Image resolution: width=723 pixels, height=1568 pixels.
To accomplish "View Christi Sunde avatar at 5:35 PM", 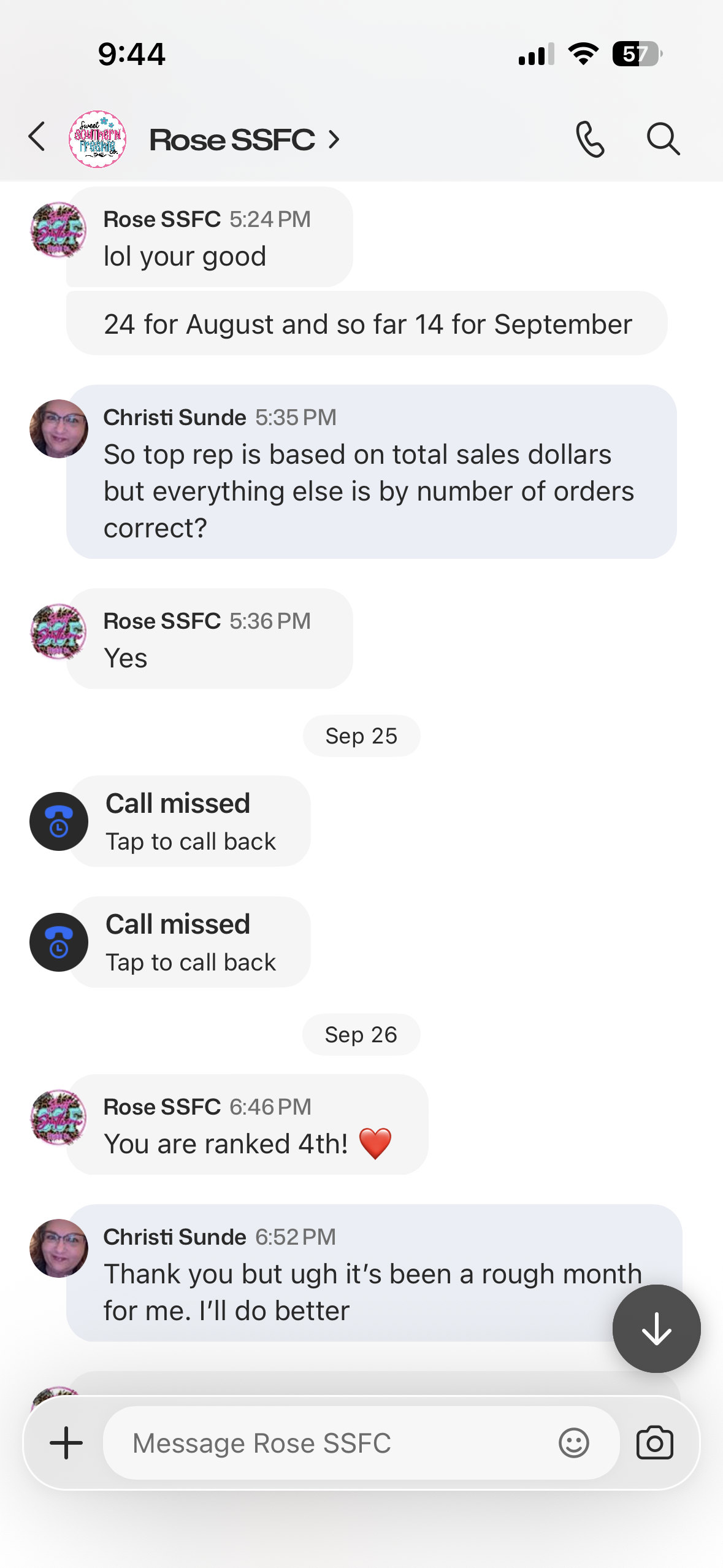I will point(59,429).
